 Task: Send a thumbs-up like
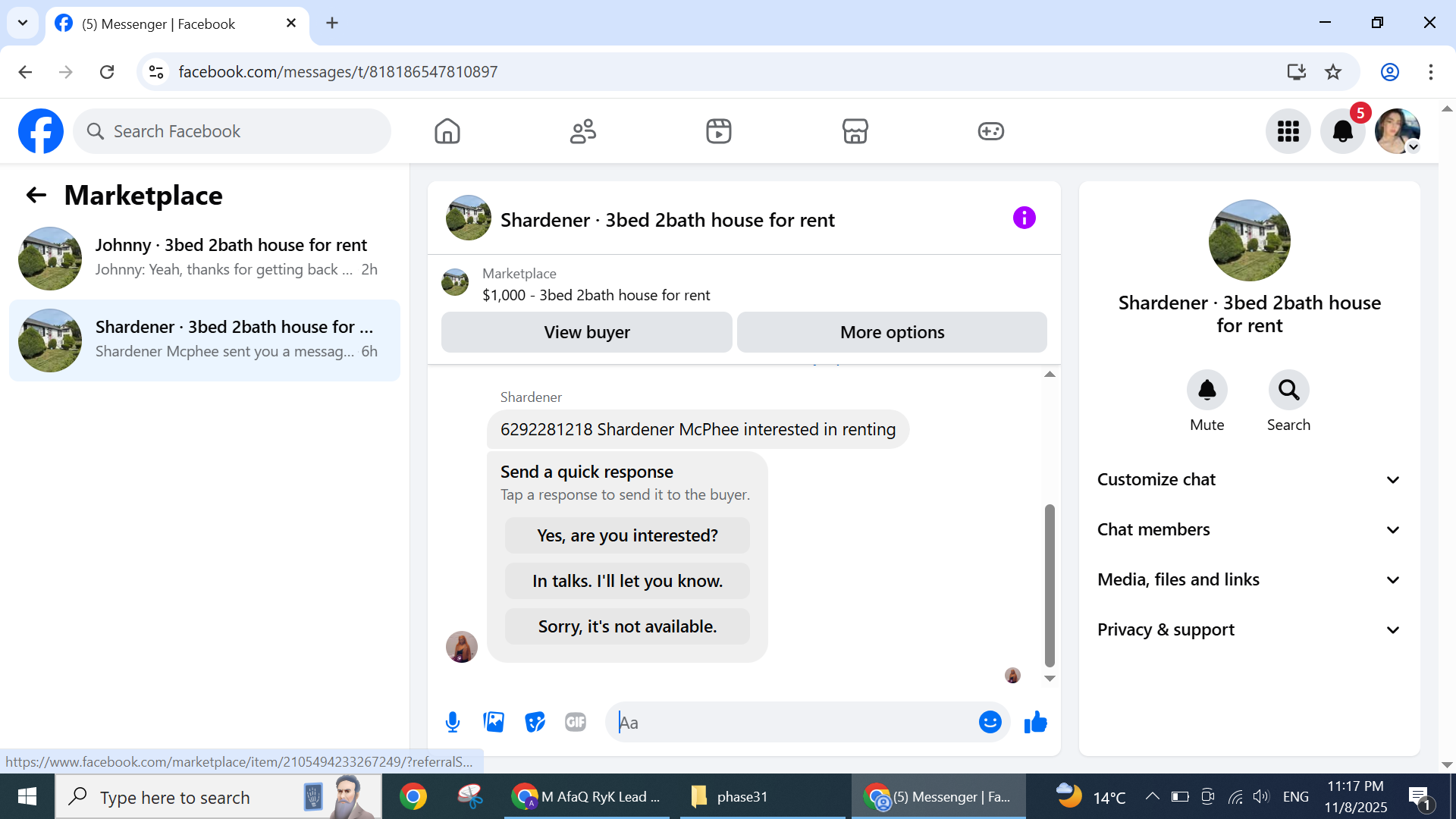click(x=1035, y=722)
